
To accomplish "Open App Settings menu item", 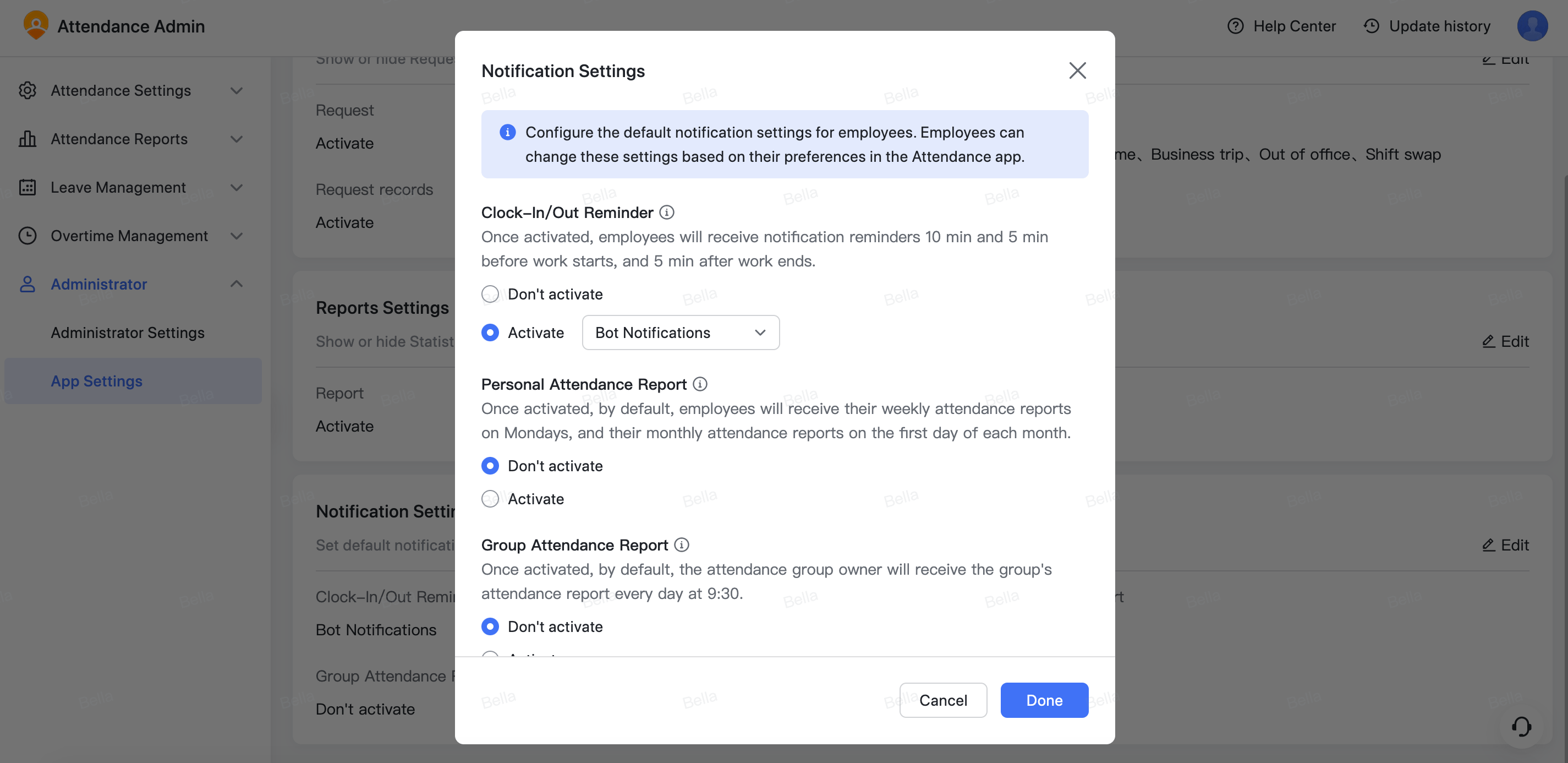I will point(96,380).
